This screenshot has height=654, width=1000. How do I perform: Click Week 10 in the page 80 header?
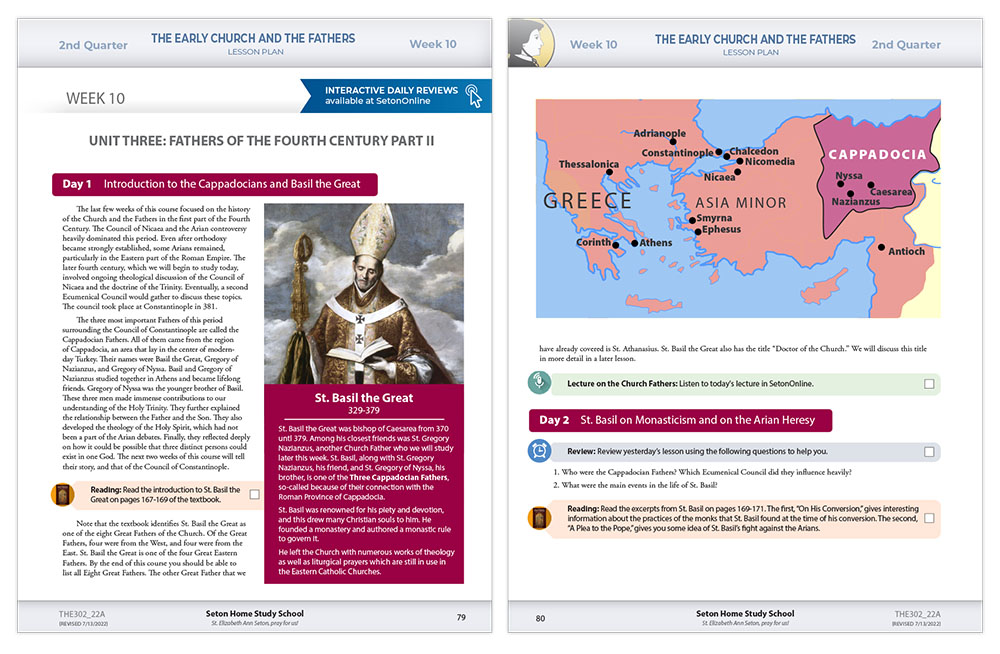[x=594, y=45]
